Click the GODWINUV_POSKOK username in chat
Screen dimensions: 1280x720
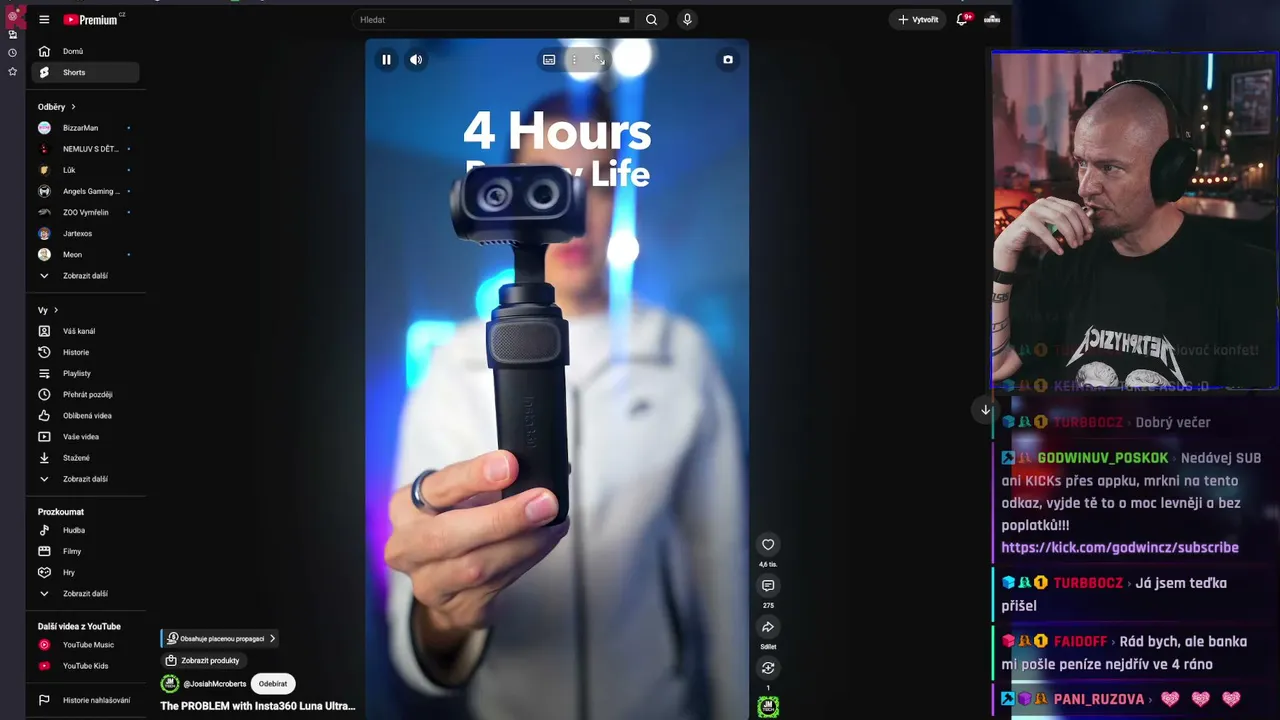point(1103,458)
